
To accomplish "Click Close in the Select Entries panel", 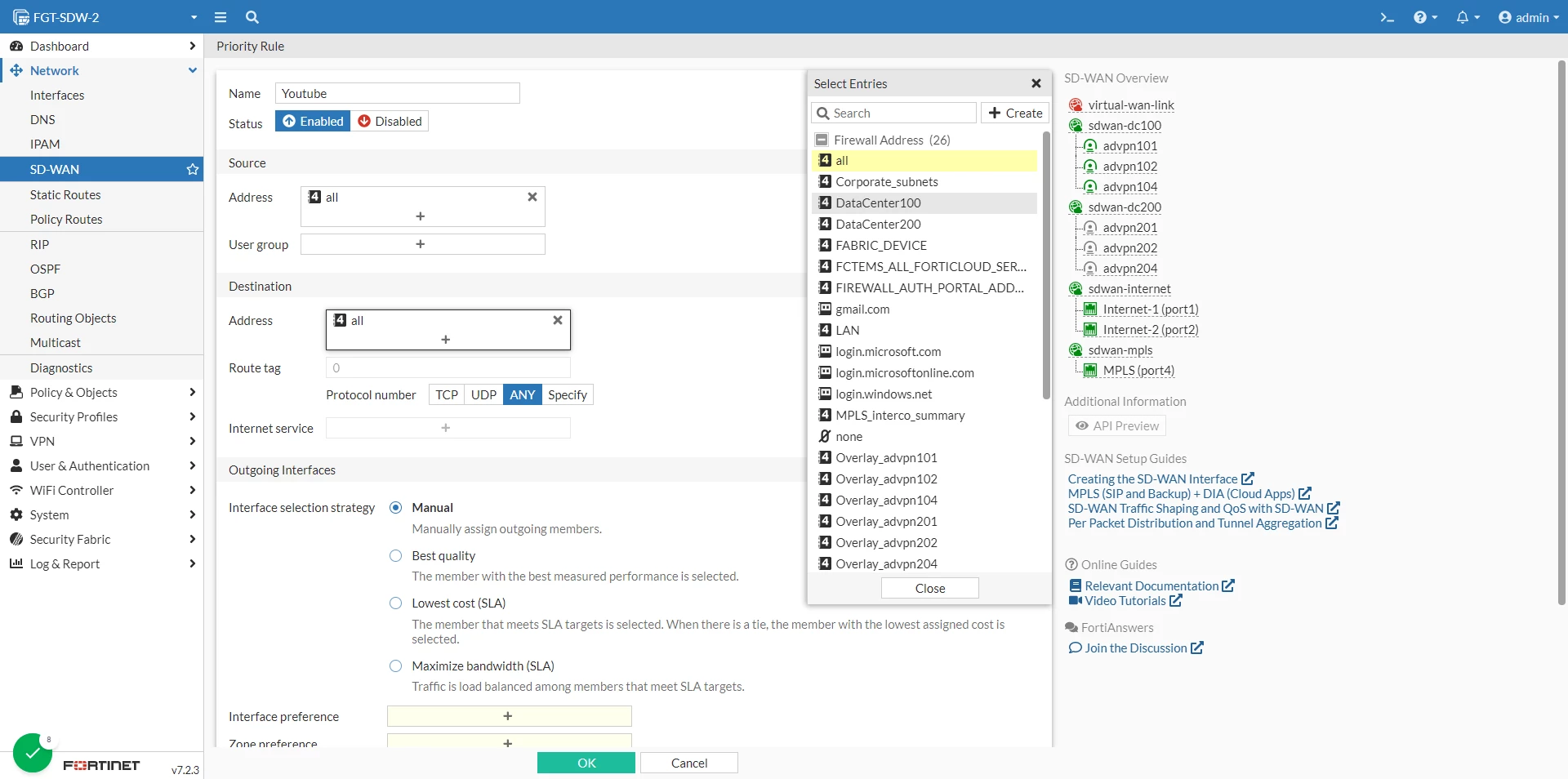I will pos(930,588).
